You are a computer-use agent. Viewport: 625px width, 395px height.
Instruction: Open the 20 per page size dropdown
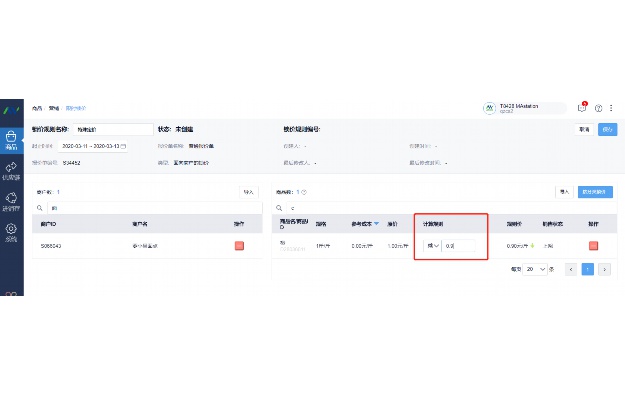[x=535, y=269]
